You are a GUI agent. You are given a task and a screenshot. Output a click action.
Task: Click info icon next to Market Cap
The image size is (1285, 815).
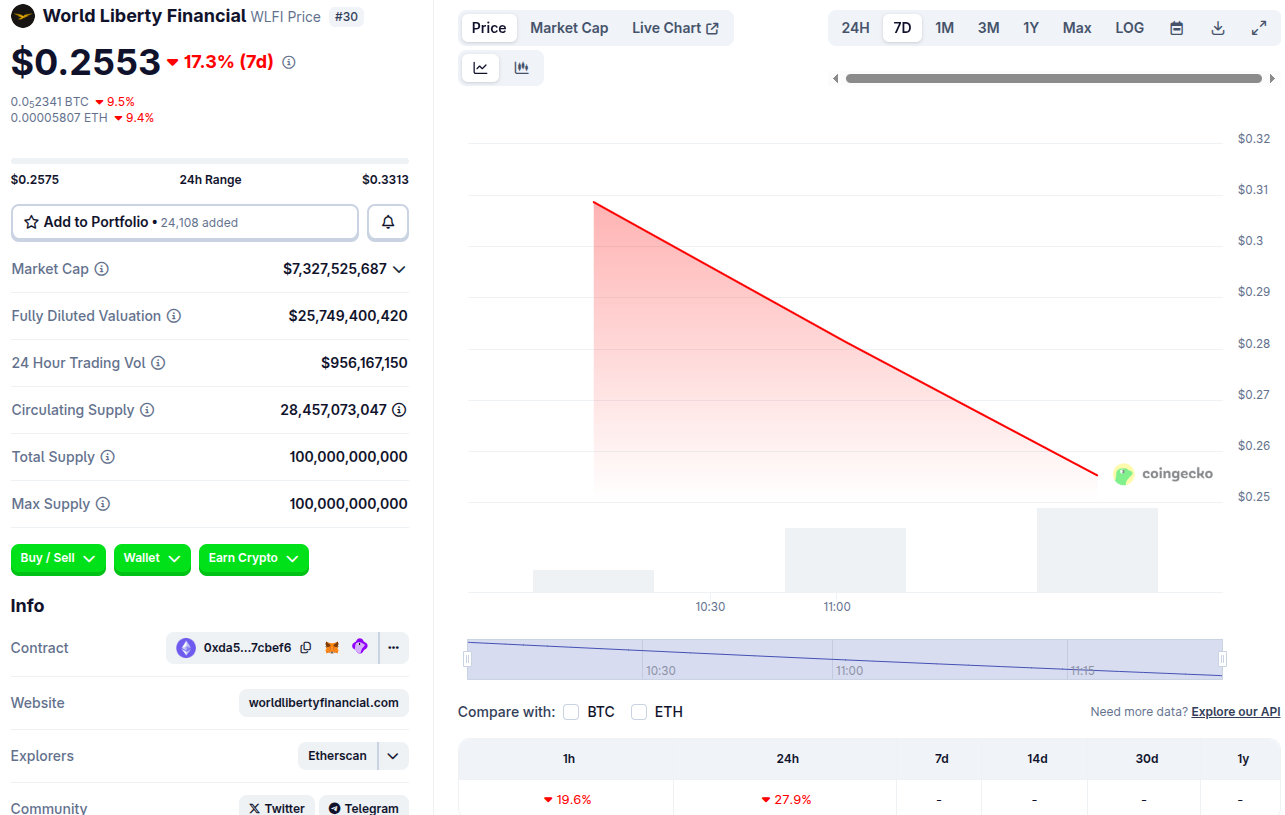coord(101,269)
